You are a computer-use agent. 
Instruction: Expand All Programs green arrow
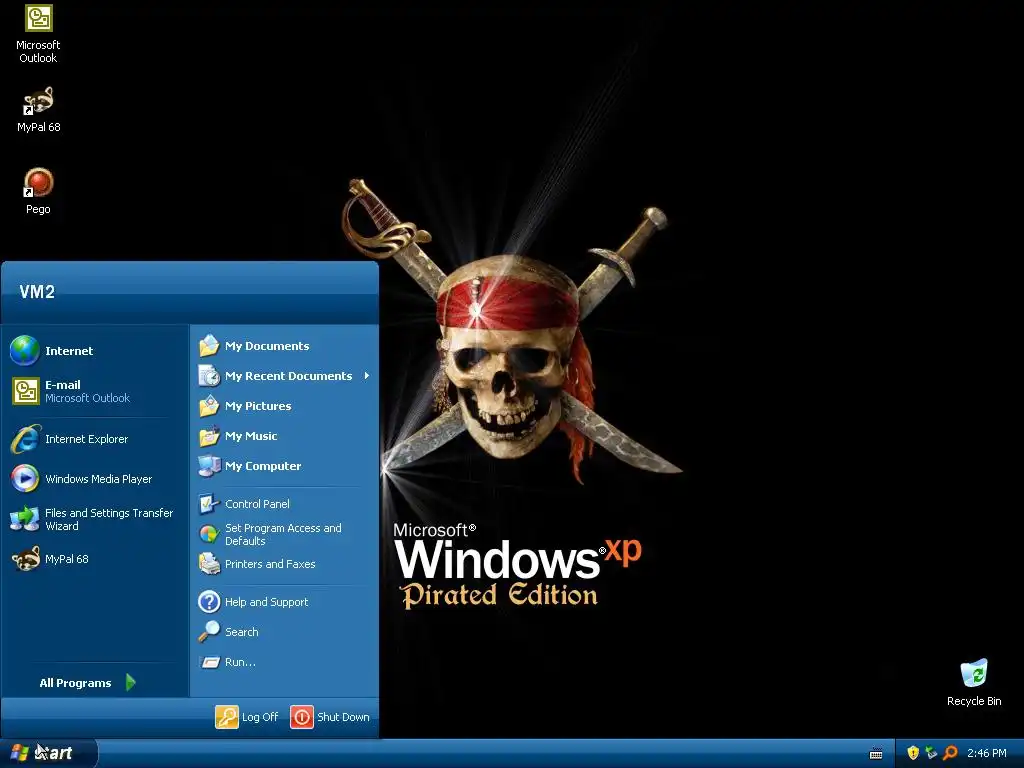tap(131, 682)
